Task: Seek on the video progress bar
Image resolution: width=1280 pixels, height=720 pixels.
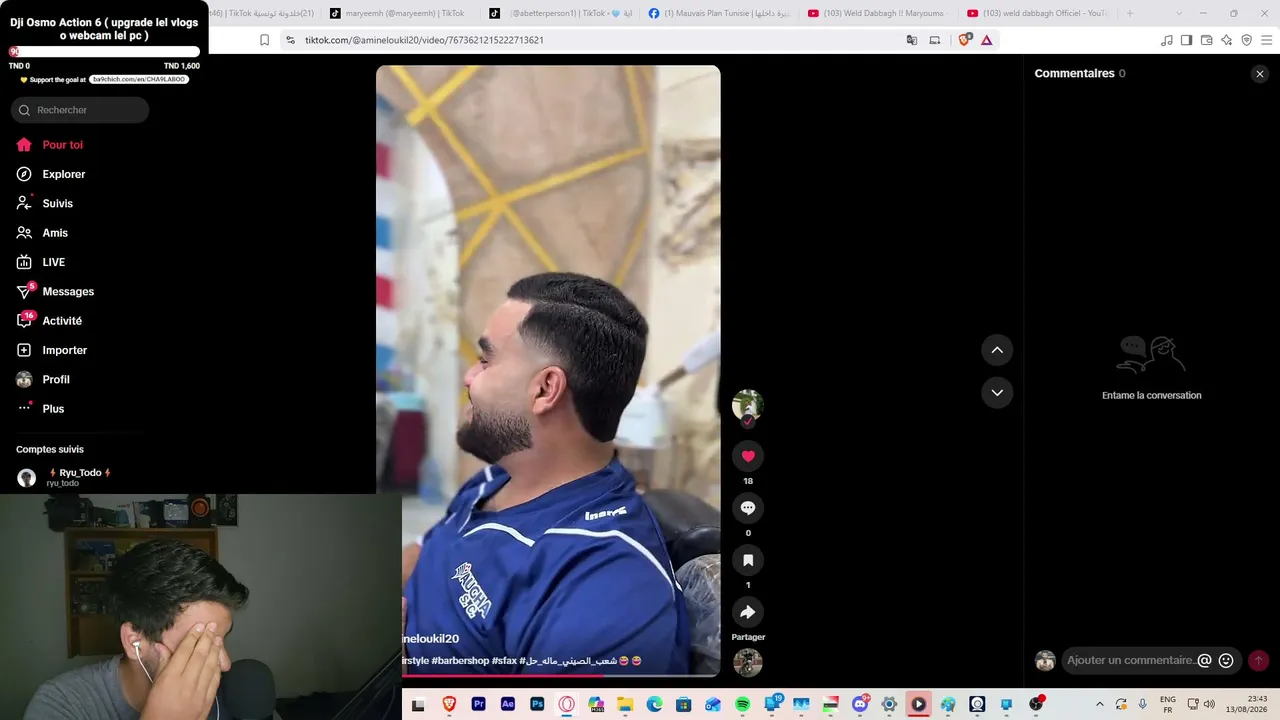Action: click(548, 675)
